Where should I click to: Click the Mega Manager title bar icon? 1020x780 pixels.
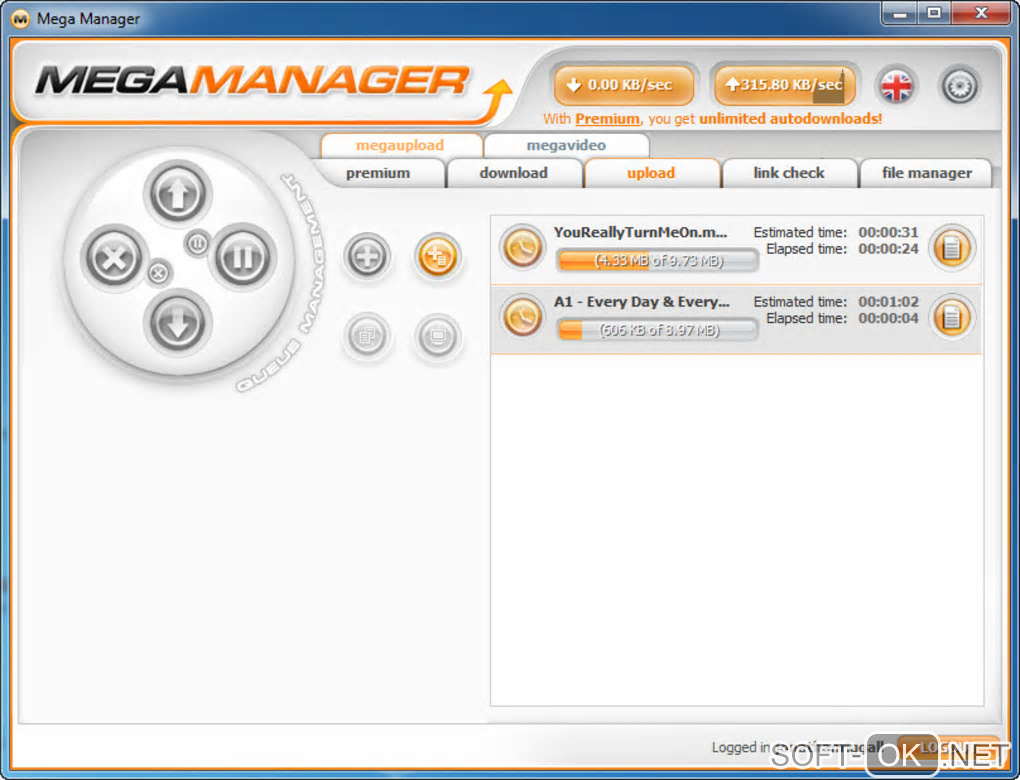(21, 18)
